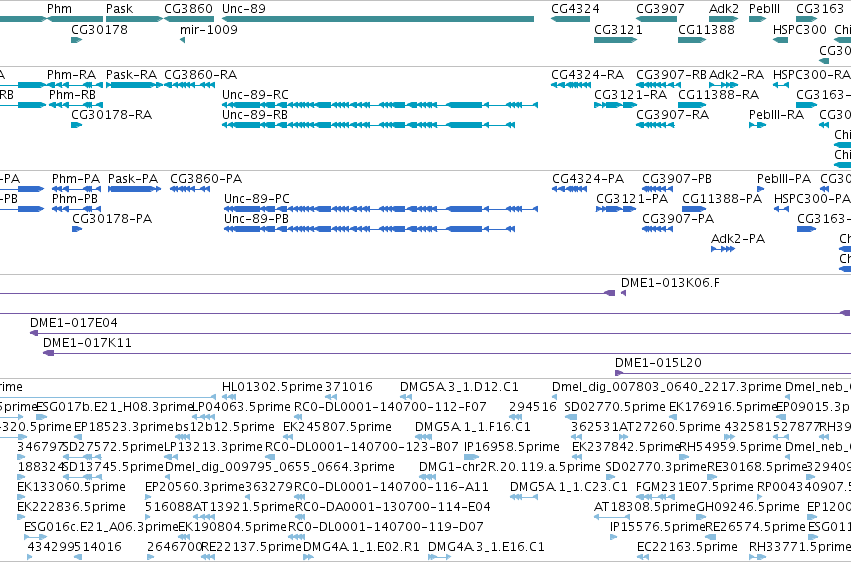Click the CG3907-RB transcript label
This screenshot has width=851, height=562.
pos(671,74)
